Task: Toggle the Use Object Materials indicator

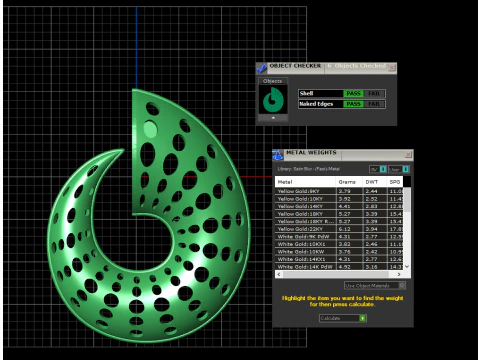Action: [x=402, y=285]
